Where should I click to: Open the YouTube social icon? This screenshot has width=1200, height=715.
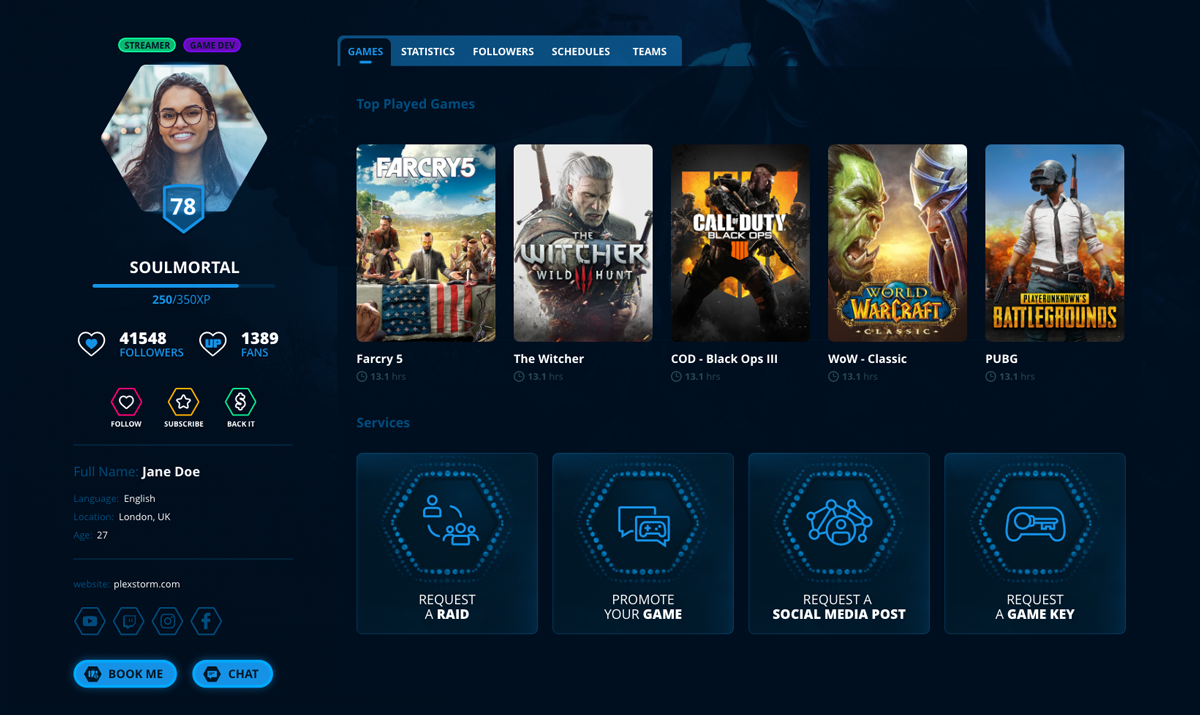pos(90,621)
